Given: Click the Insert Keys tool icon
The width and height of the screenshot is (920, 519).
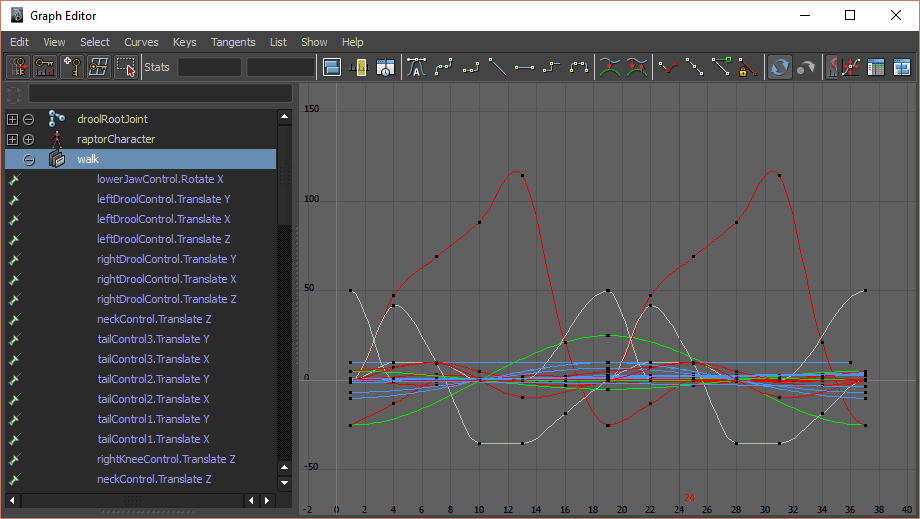Looking at the screenshot, I should click(45, 67).
